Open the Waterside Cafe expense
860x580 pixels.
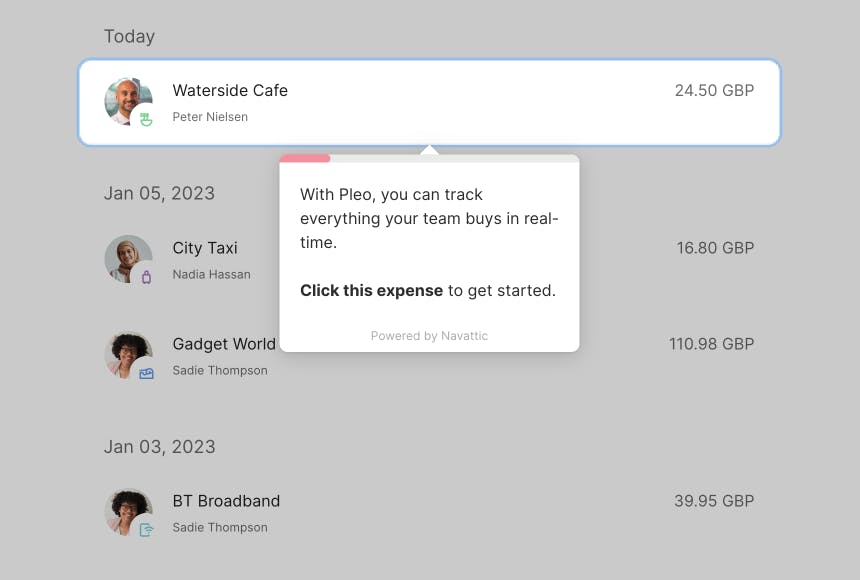coord(230,91)
